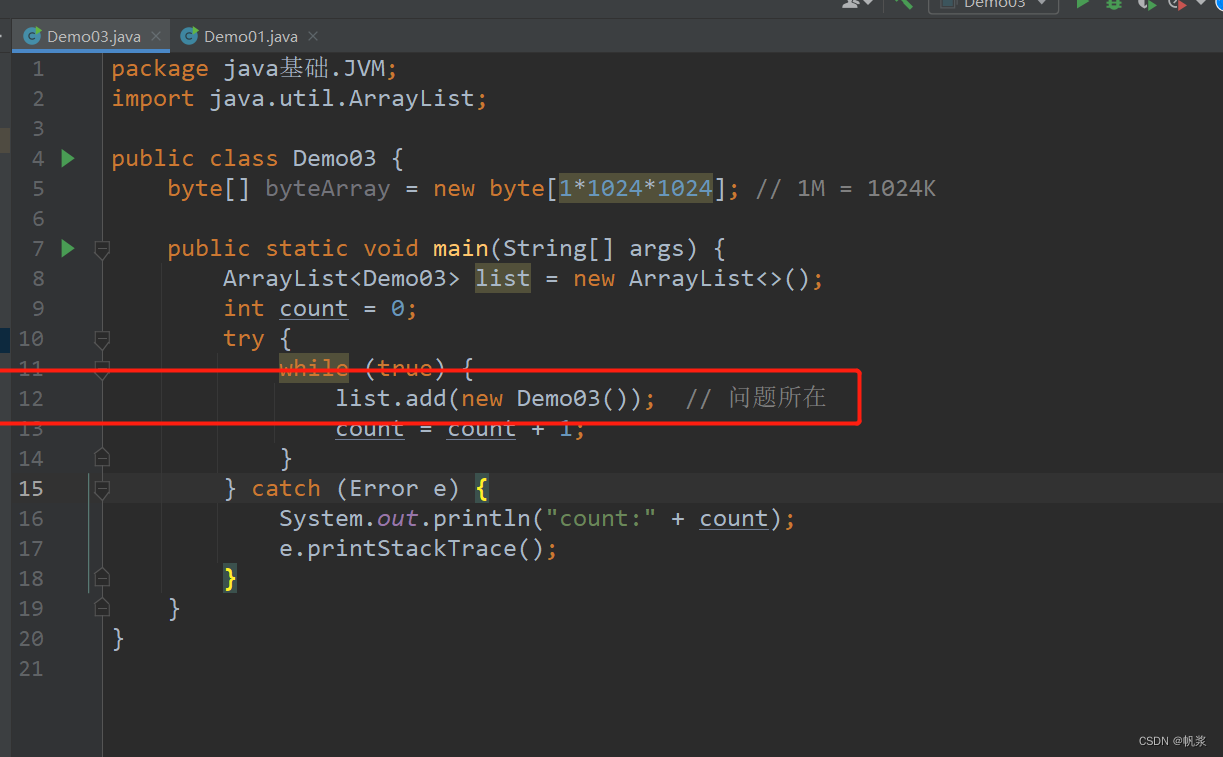
Task: Click 'ArrayList<>()' constructor call
Action: 718,278
